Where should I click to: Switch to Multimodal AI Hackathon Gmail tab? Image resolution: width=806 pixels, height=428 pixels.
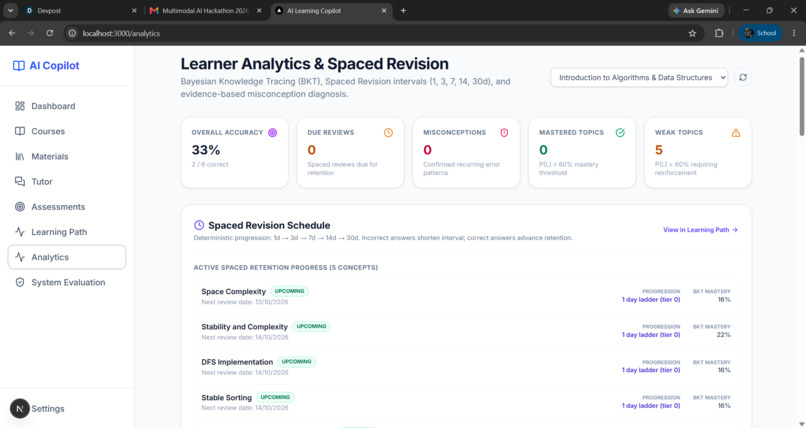pos(205,10)
